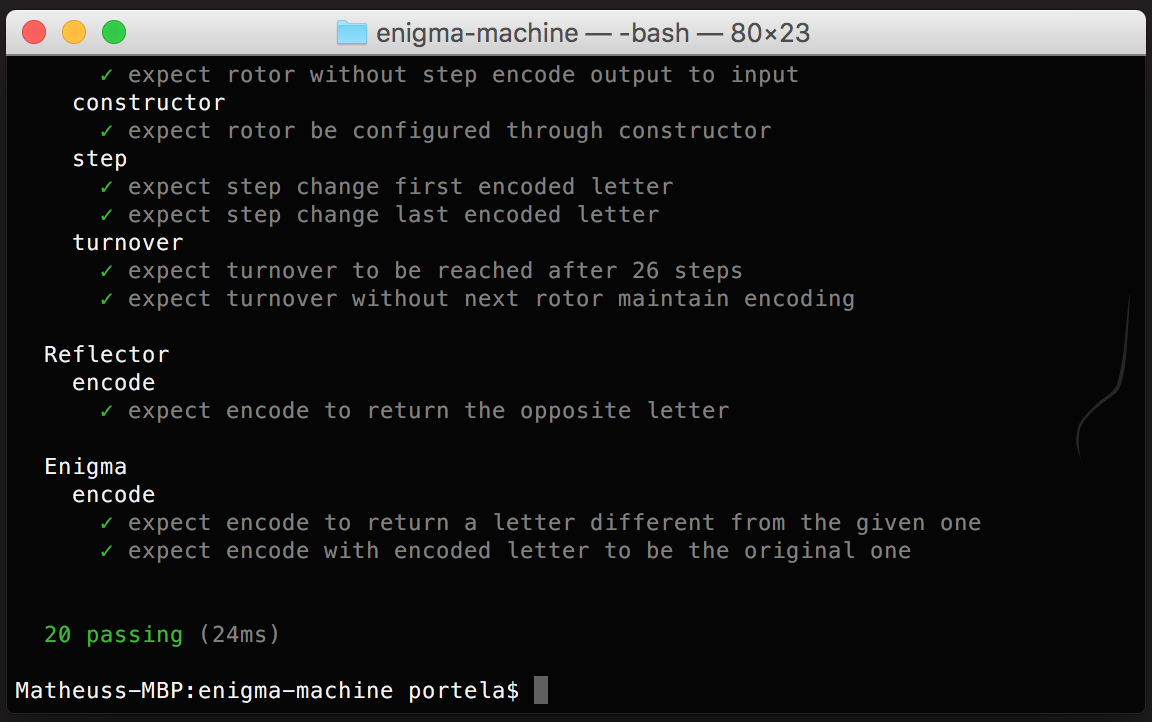Click checkmark beside 'rotor be configured through constructor'
Image resolution: width=1152 pixels, height=722 pixels.
[107, 131]
